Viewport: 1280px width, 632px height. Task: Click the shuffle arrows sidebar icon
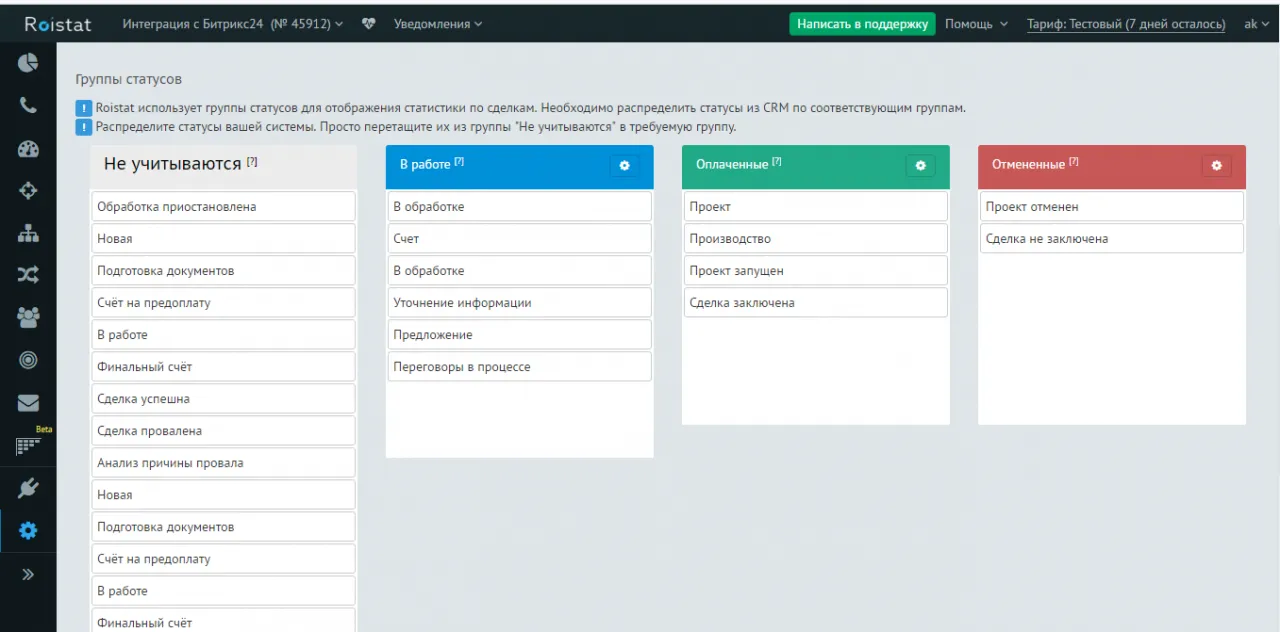[x=28, y=275]
